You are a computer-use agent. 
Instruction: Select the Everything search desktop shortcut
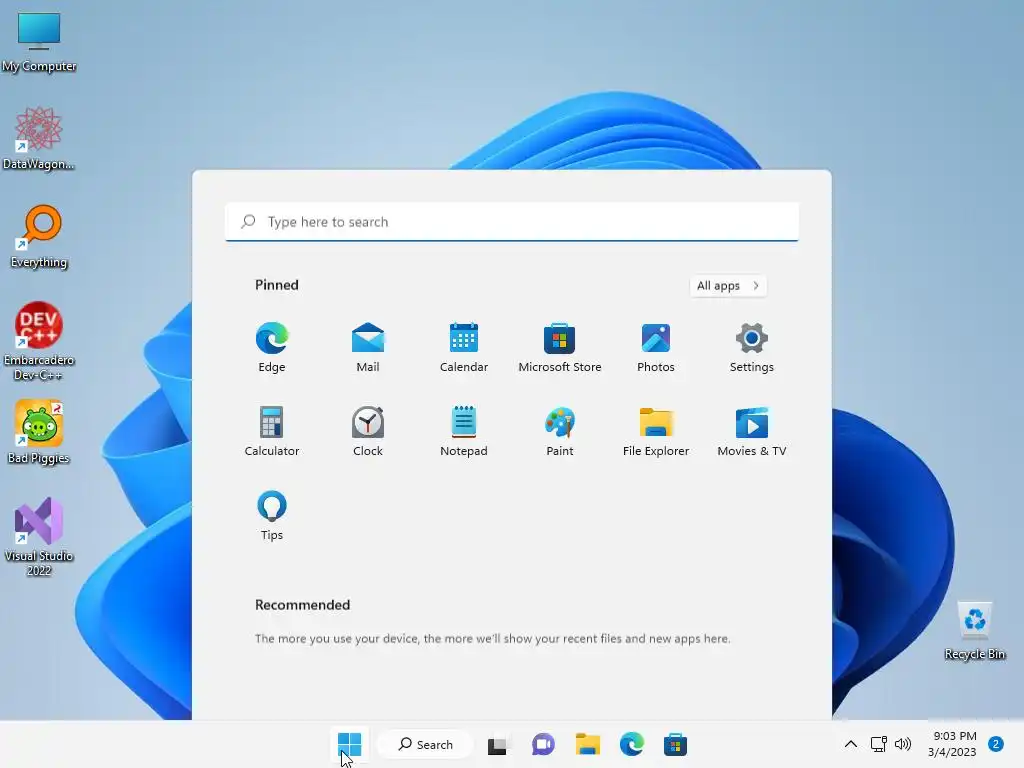point(39,236)
